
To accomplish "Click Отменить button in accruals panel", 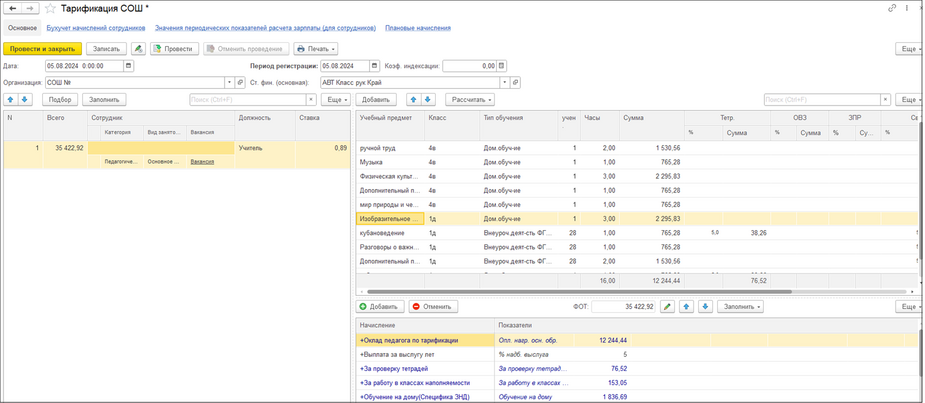I will [433, 307].
